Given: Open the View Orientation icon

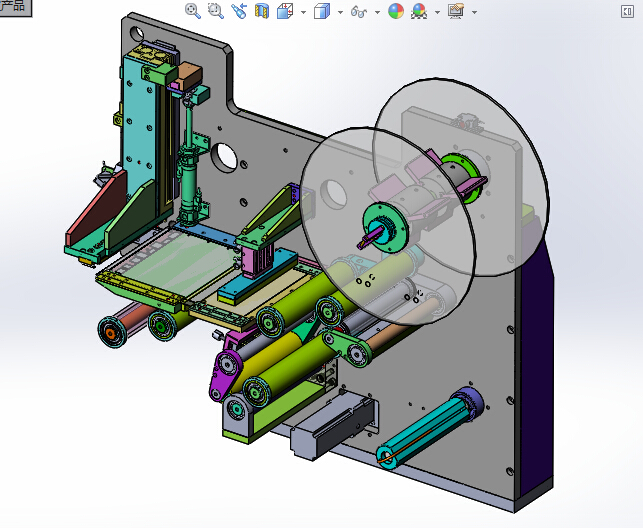Looking at the screenshot, I should (x=285, y=11).
